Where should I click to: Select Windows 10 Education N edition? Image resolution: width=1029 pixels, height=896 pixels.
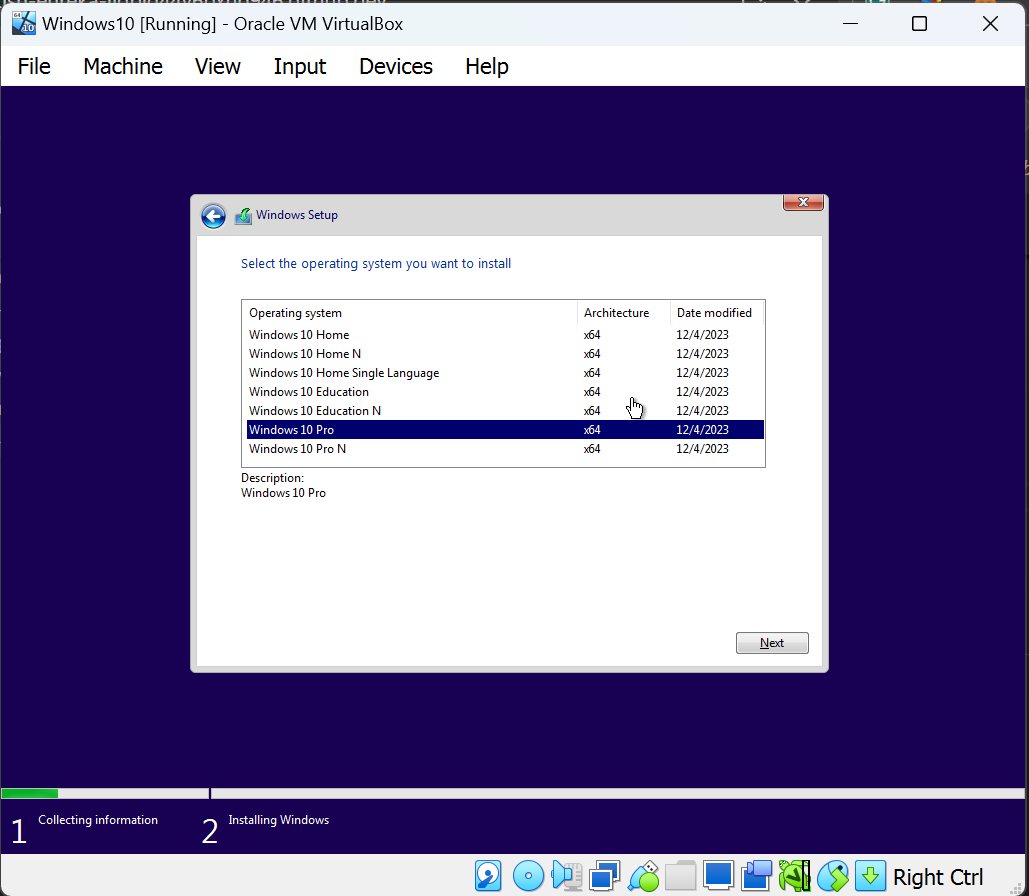coord(505,411)
